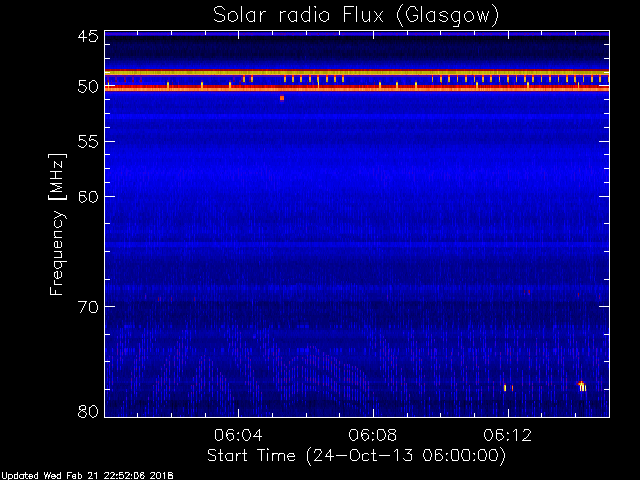Click the '55' frequency tick label
The image size is (640, 480).
(88, 142)
